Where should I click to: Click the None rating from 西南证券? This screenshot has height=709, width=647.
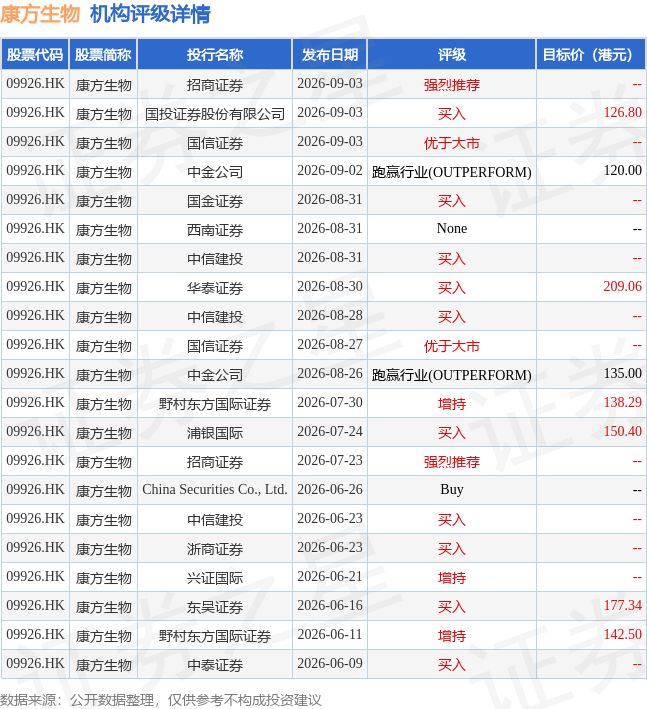pyautogui.click(x=452, y=229)
